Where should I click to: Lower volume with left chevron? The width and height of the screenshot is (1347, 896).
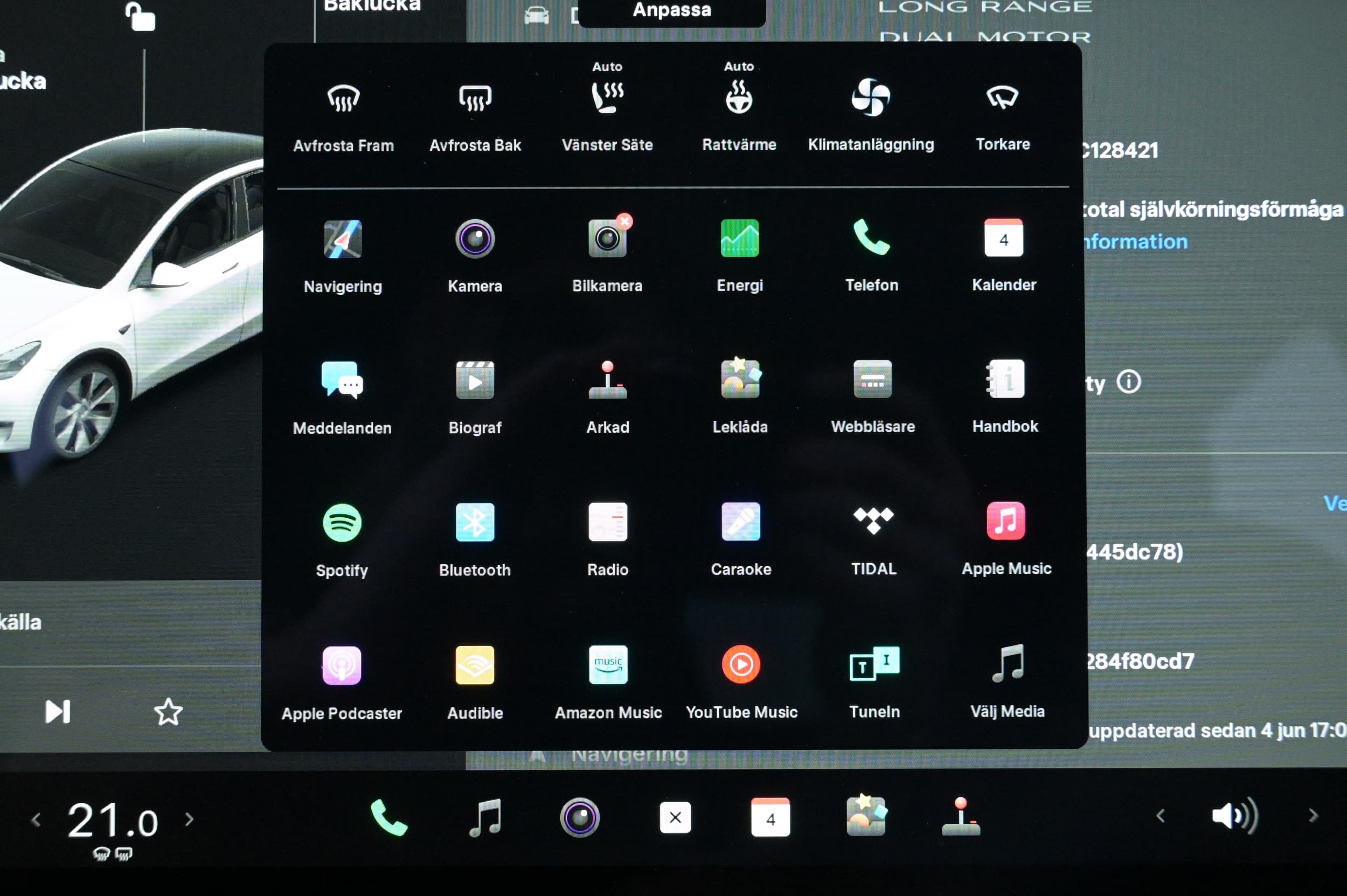click(x=1160, y=815)
